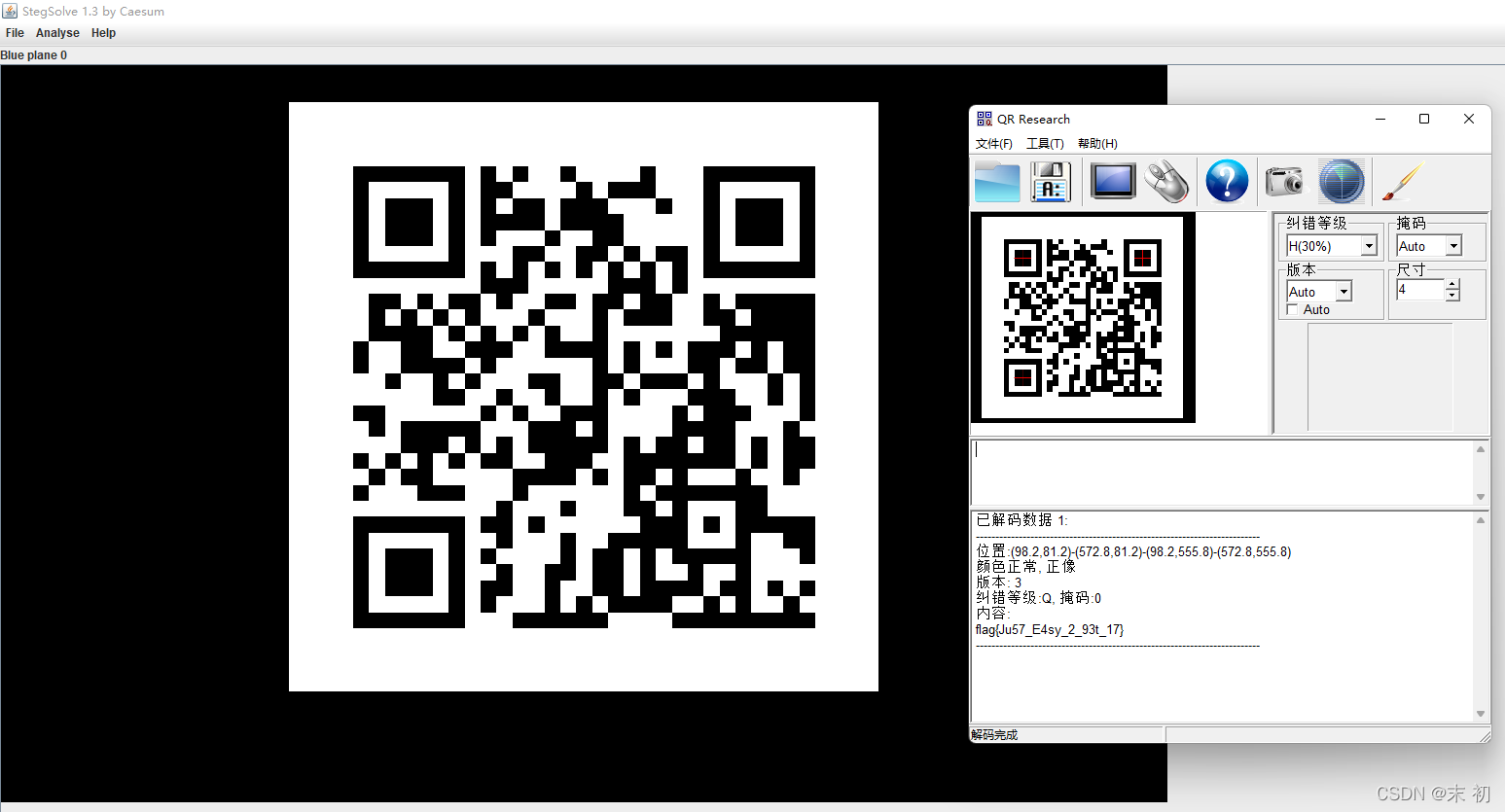Viewport: 1505px width, 812px height.
Task: Increase the 尺寸 size stepper value
Action: [x=1452, y=285]
